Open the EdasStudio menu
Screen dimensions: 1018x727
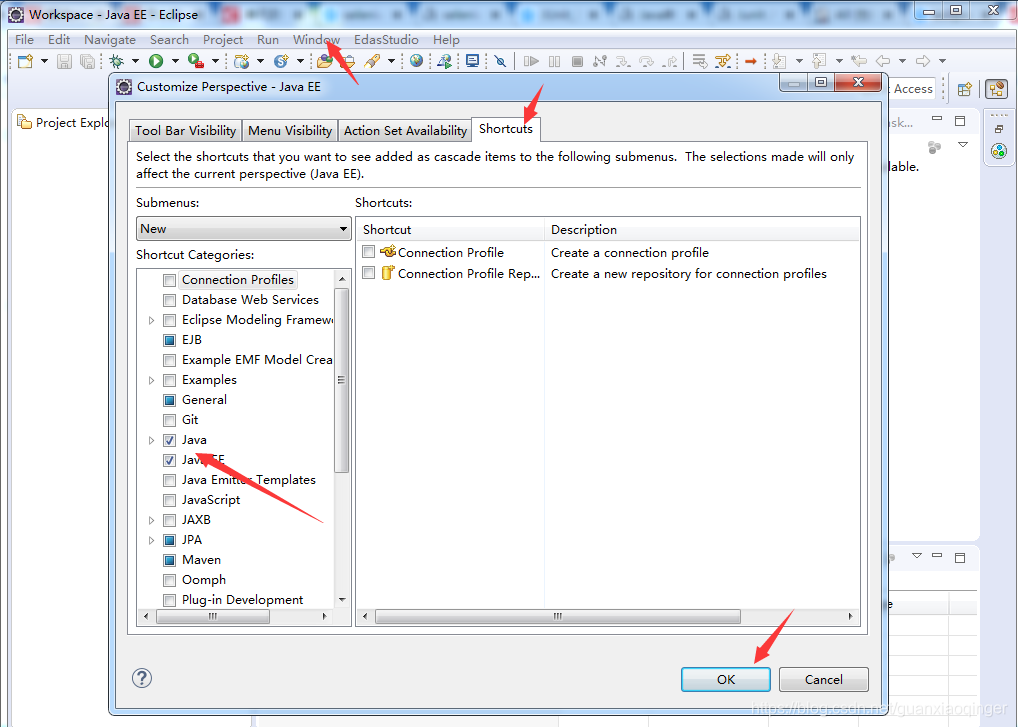pos(386,40)
